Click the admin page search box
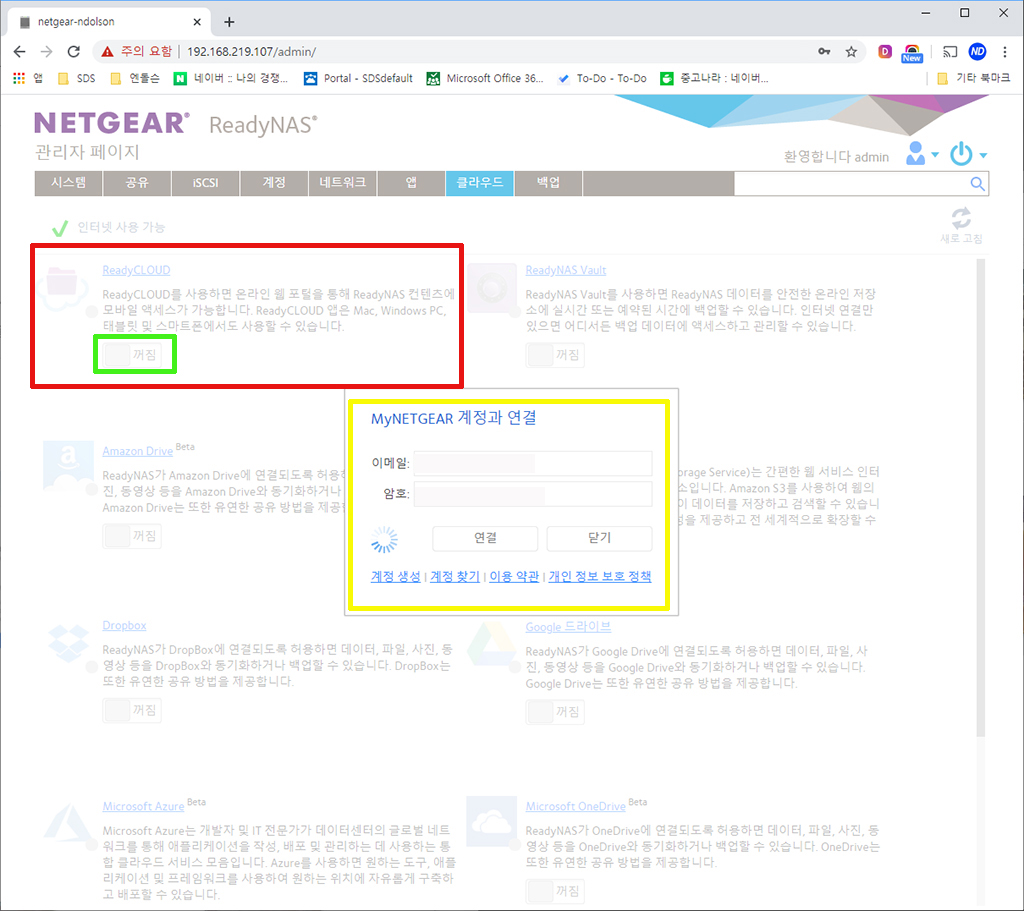 851,184
